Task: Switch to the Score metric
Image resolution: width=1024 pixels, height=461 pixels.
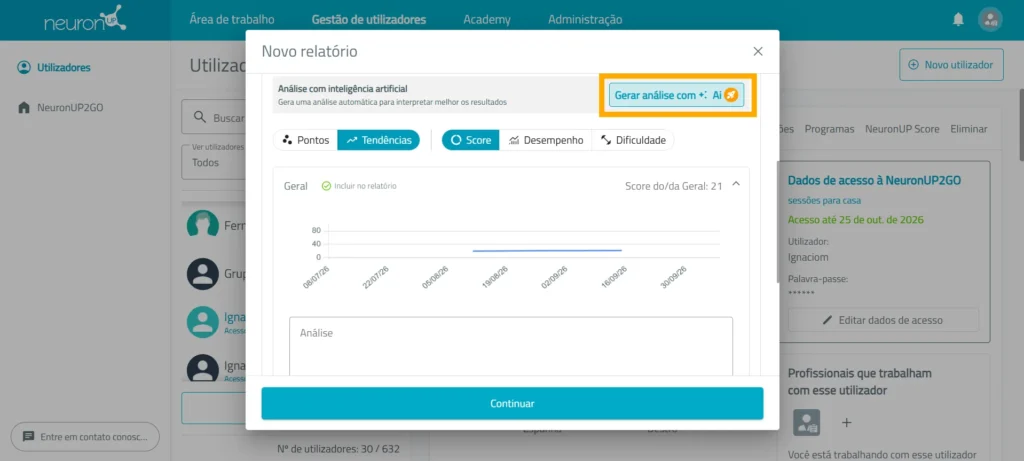Action: [x=471, y=140]
